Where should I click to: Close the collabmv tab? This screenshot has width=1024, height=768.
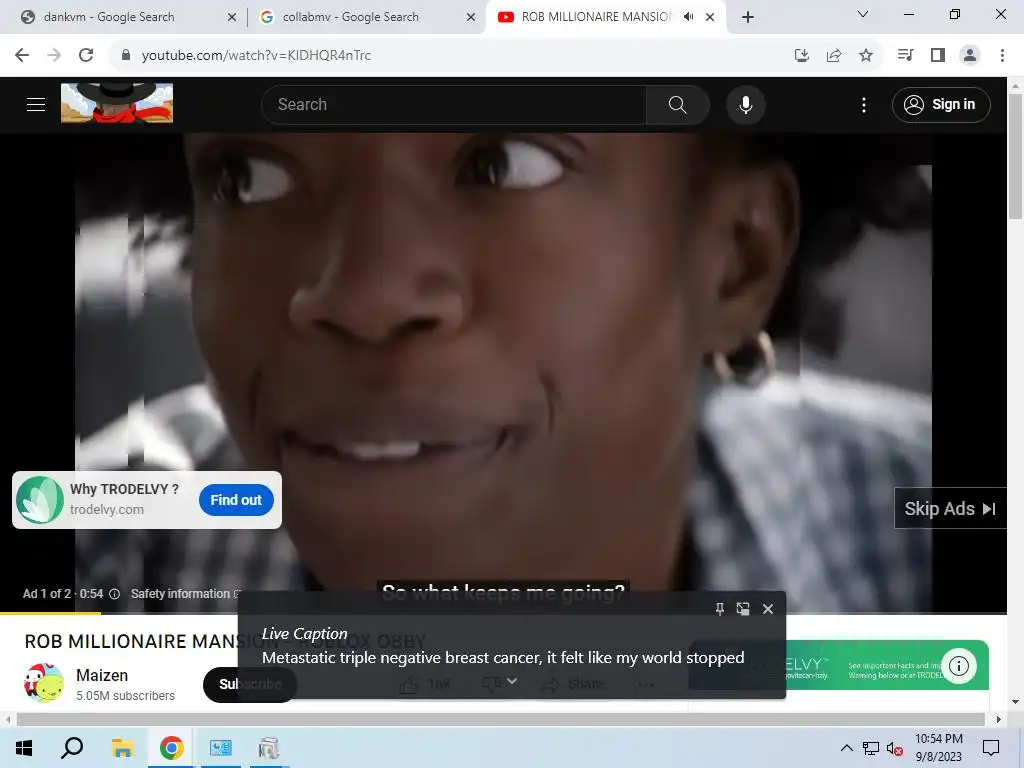(x=471, y=17)
